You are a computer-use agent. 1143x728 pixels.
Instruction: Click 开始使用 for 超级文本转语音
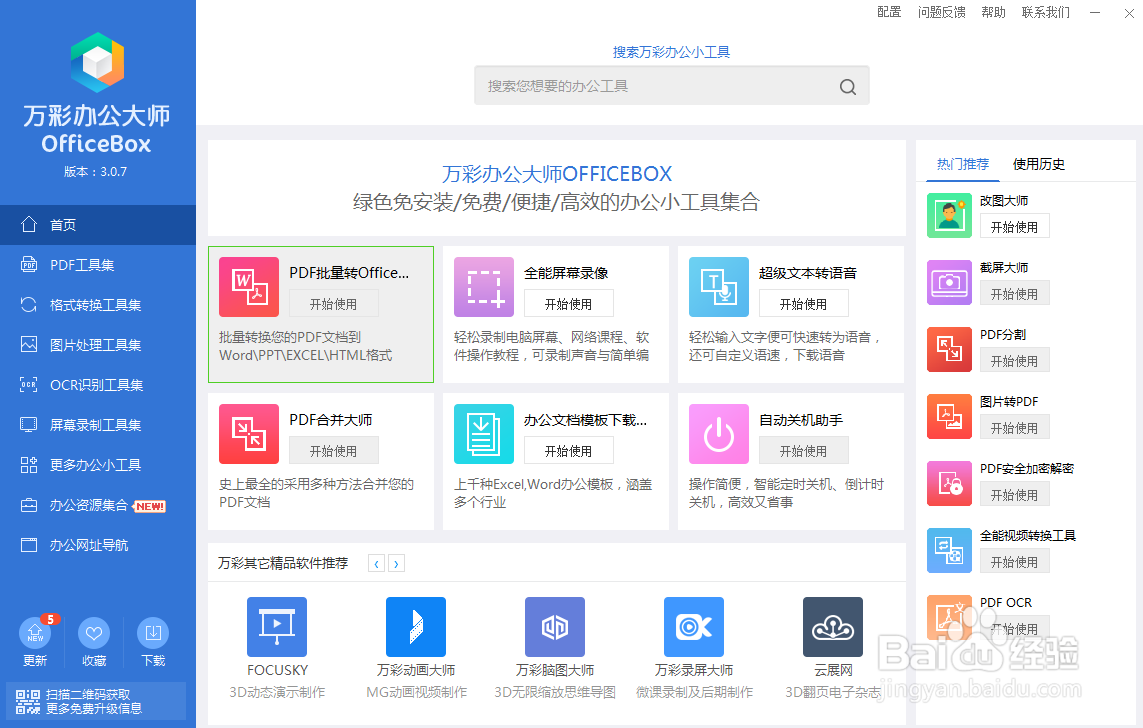(x=803, y=304)
